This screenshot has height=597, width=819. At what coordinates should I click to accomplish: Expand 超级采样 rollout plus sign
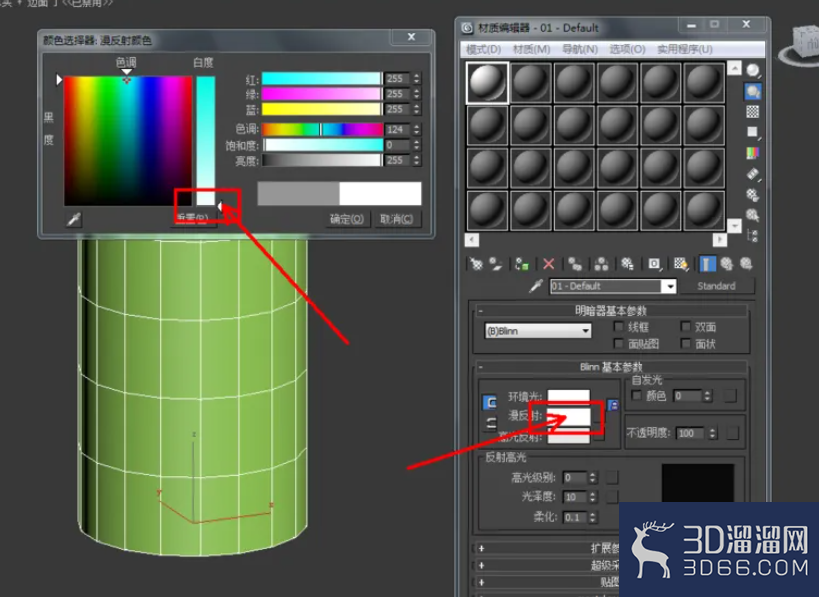point(481,565)
